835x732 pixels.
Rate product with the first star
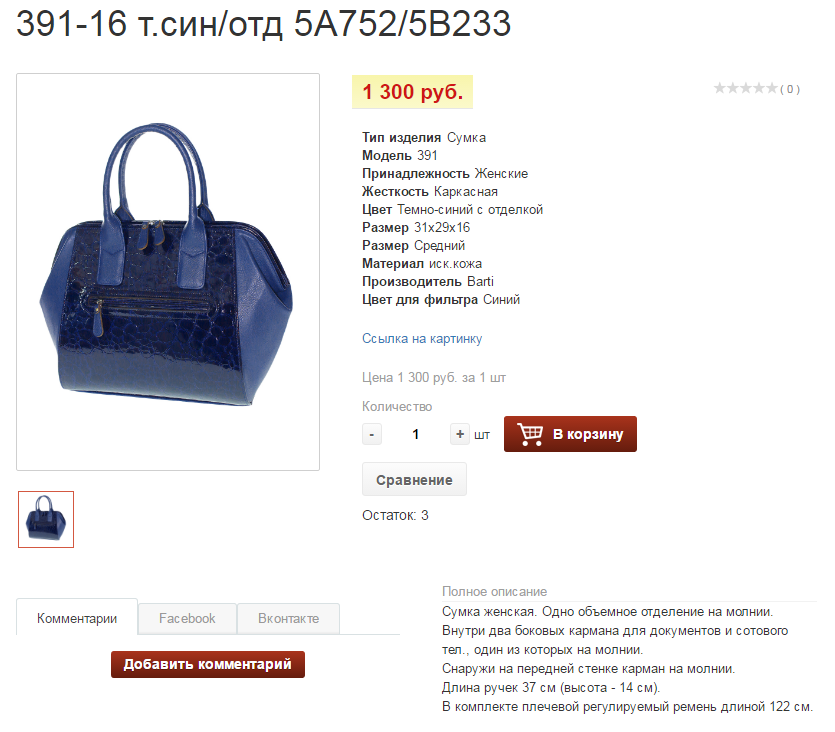pos(720,88)
